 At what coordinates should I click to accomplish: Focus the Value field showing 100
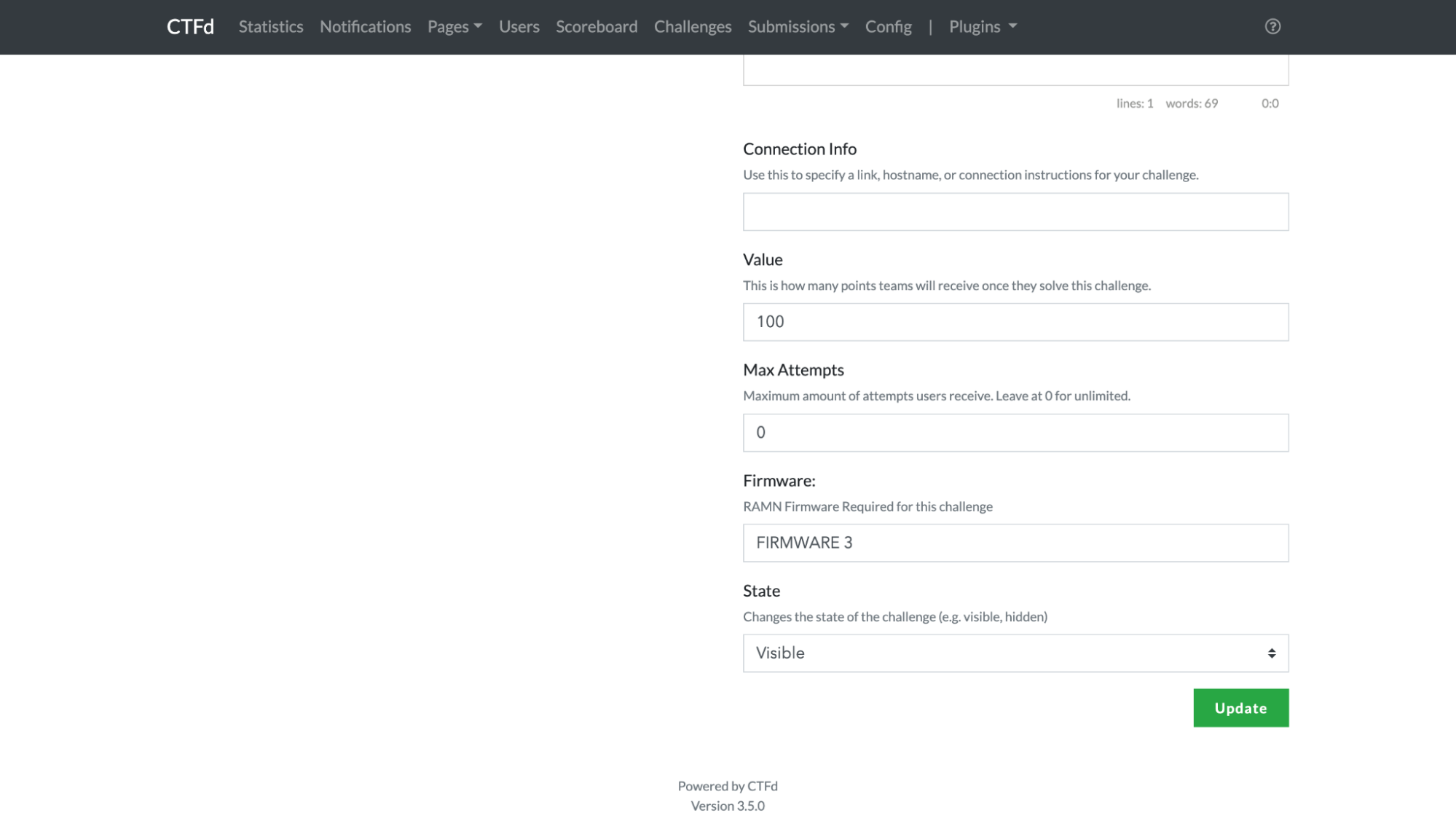1015,322
